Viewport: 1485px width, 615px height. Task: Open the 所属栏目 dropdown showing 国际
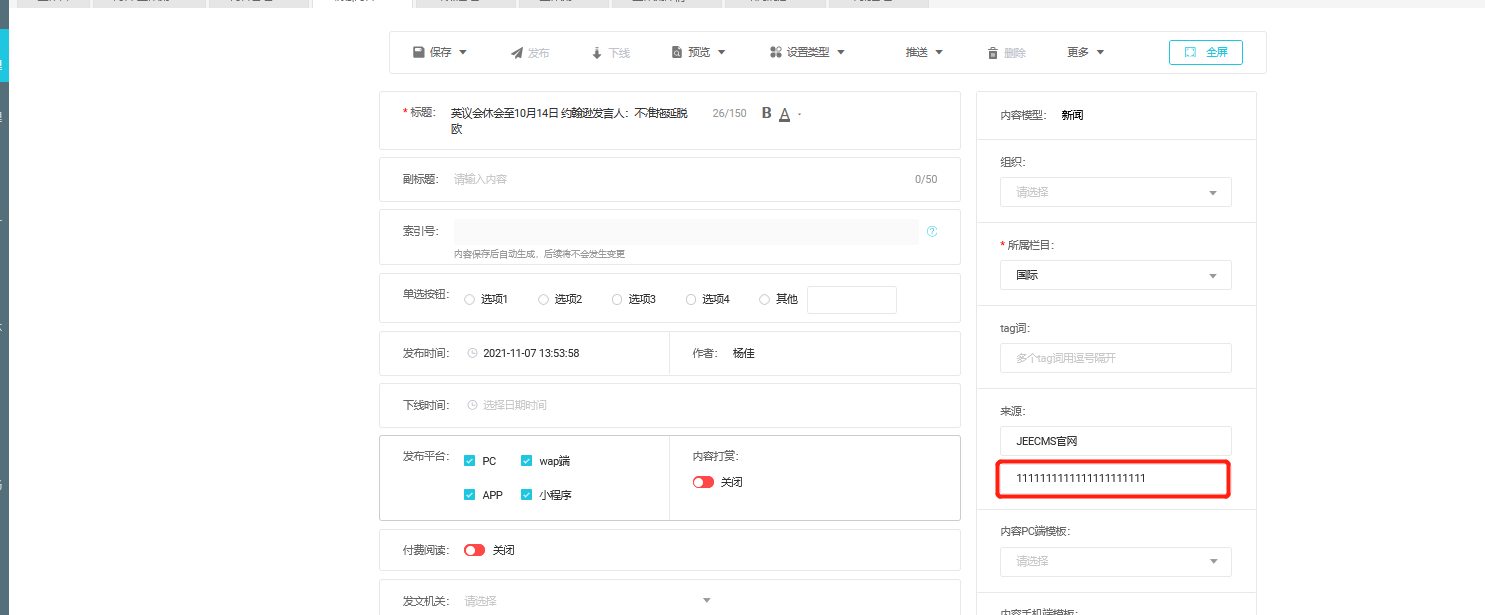coord(1116,275)
